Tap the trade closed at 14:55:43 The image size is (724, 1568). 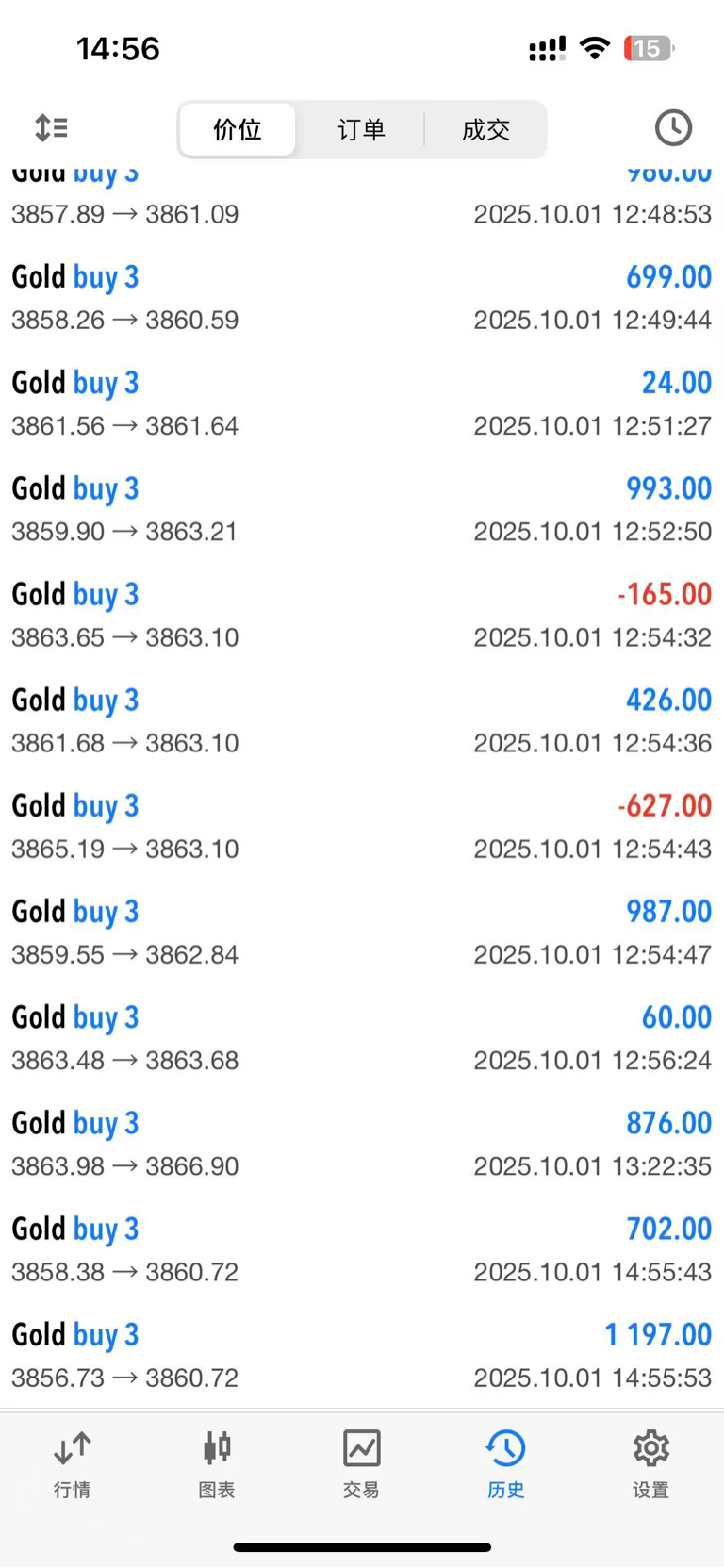click(x=362, y=1249)
